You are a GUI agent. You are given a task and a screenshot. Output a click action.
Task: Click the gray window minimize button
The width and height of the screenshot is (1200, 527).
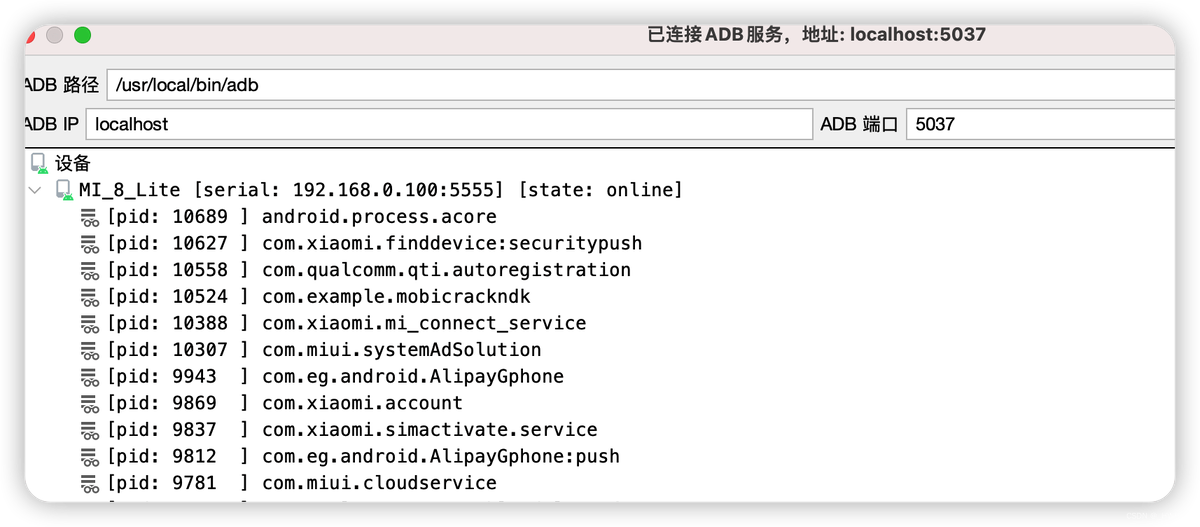(x=54, y=35)
